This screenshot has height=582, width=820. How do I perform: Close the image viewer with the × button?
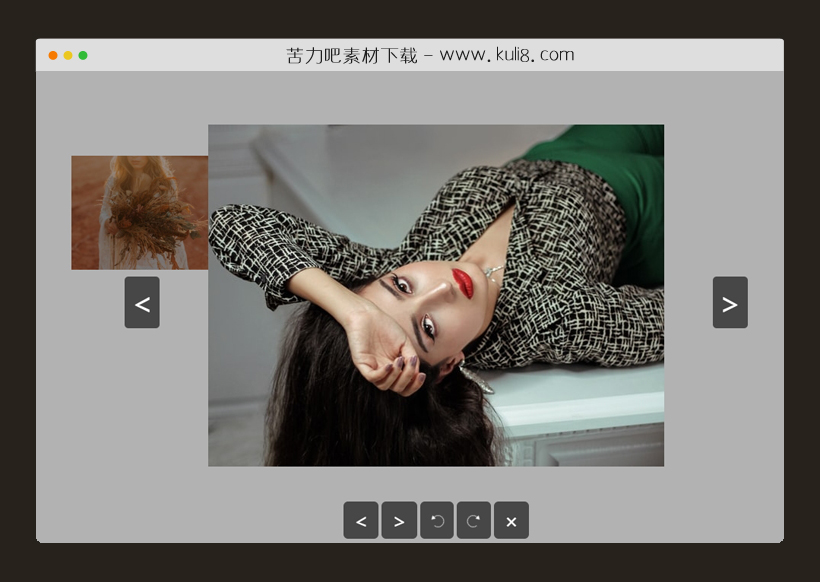click(511, 521)
